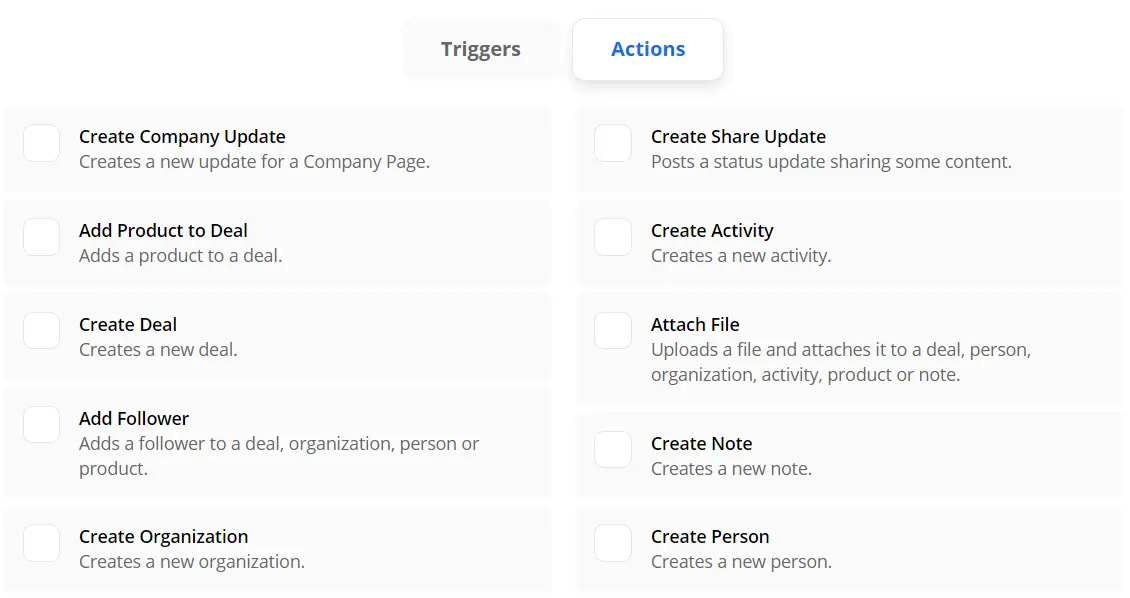Click the Add Product to Deal title

point(163,231)
